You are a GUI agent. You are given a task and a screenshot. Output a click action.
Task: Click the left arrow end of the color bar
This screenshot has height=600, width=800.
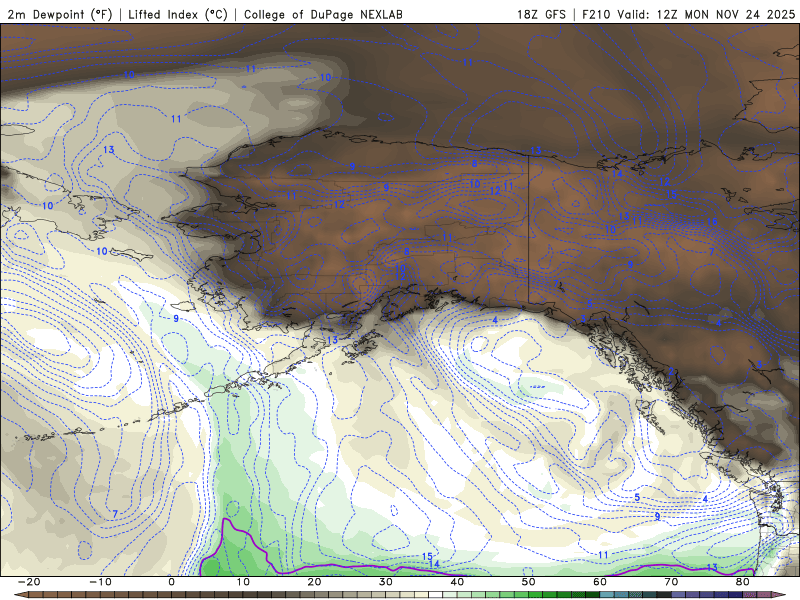click(20, 595)
